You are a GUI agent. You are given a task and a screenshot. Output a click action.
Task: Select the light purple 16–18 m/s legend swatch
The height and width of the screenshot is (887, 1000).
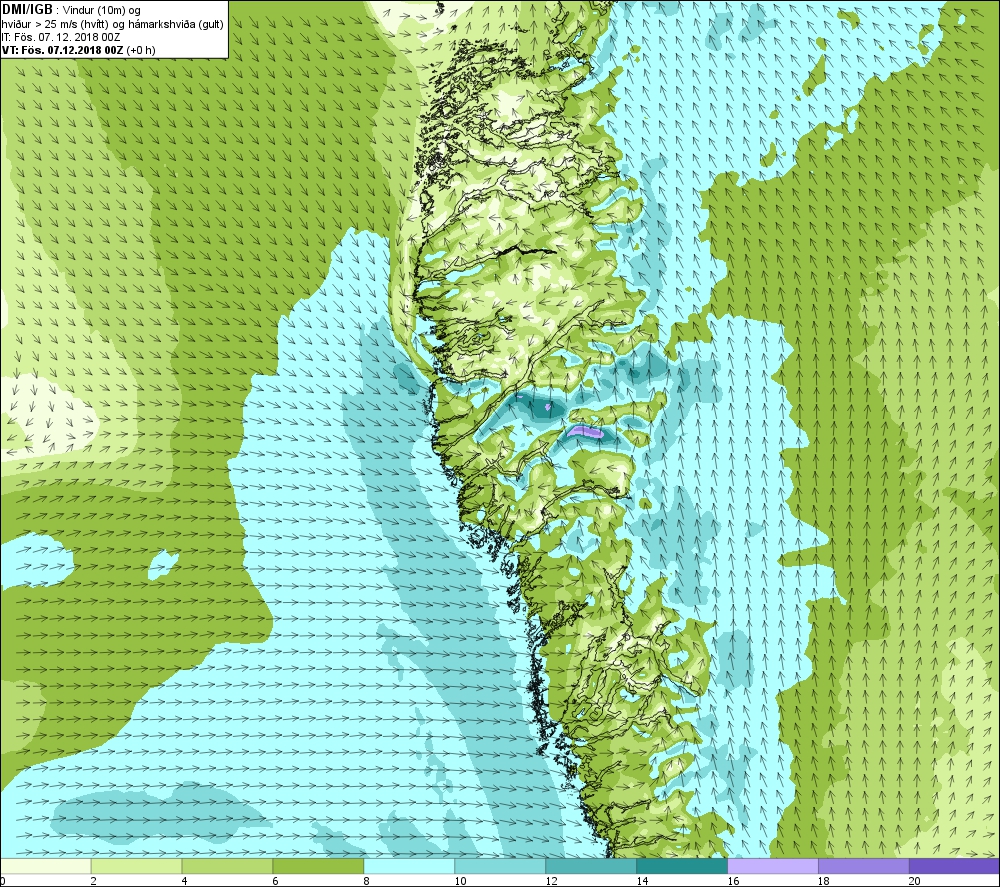pos(773,866)
